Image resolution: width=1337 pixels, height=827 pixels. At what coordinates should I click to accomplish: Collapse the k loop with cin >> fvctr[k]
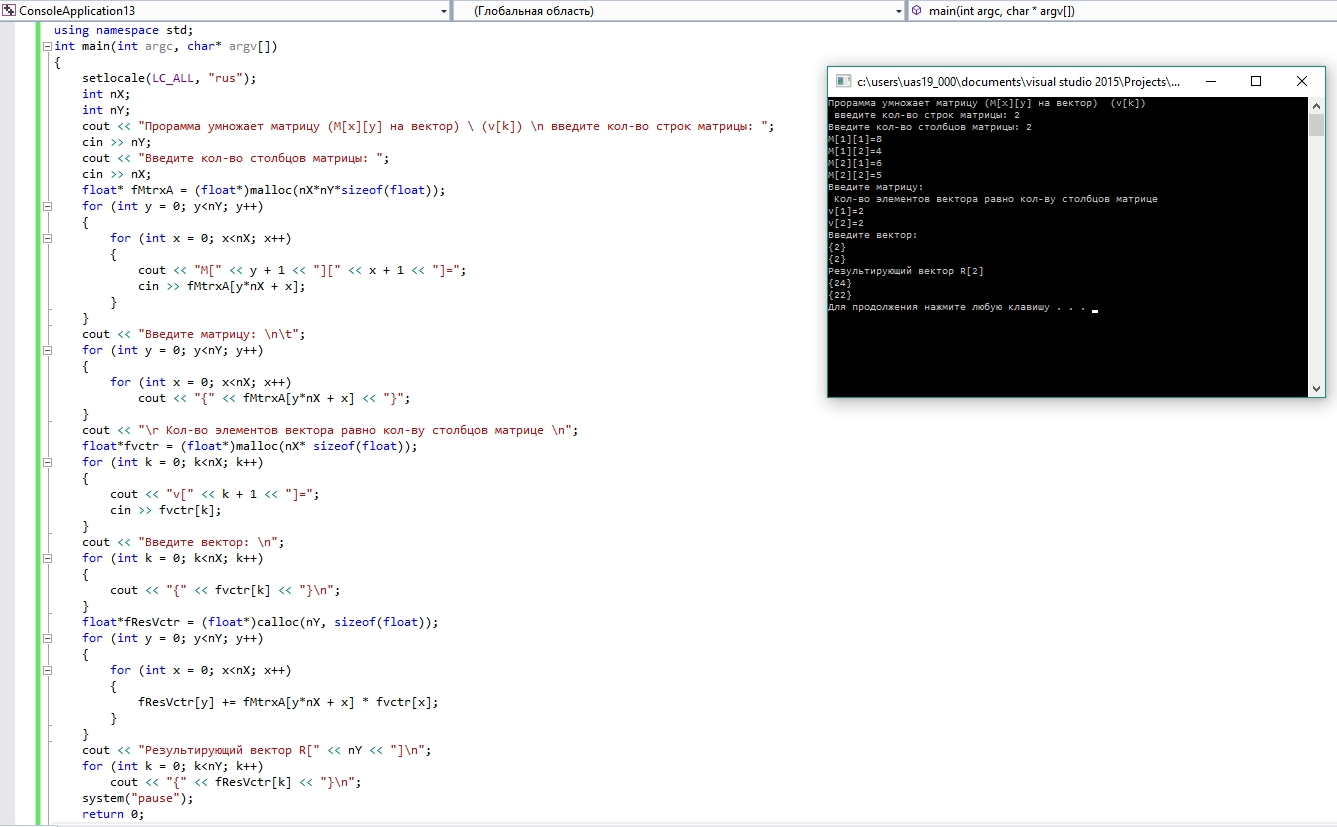(x=47, y=462)
